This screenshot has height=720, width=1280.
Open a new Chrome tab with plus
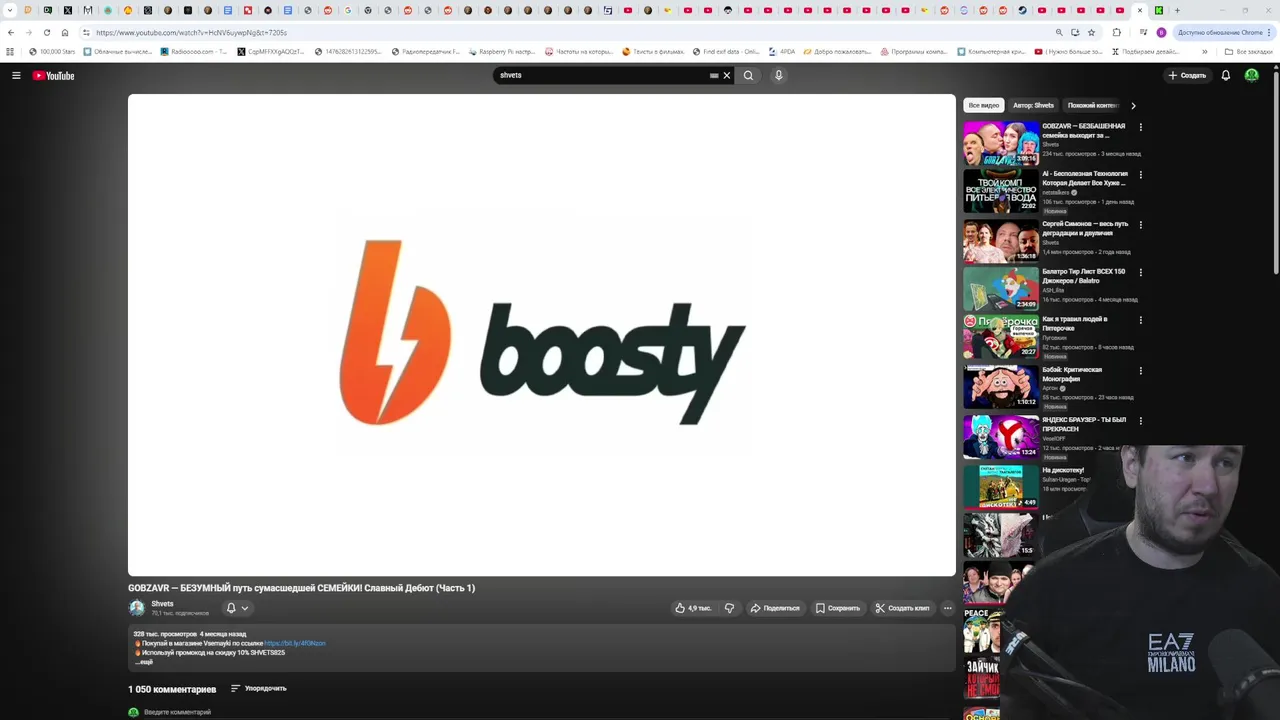coord(1177,10)
